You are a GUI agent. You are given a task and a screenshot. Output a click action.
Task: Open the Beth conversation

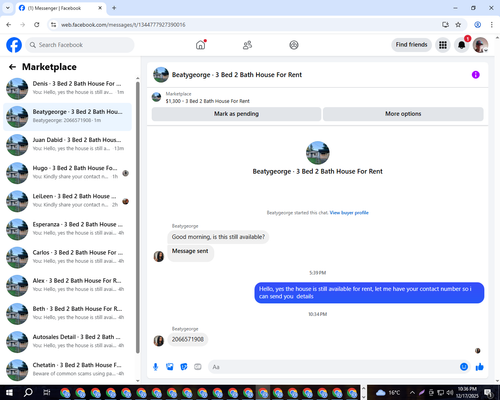click(68, 314)
